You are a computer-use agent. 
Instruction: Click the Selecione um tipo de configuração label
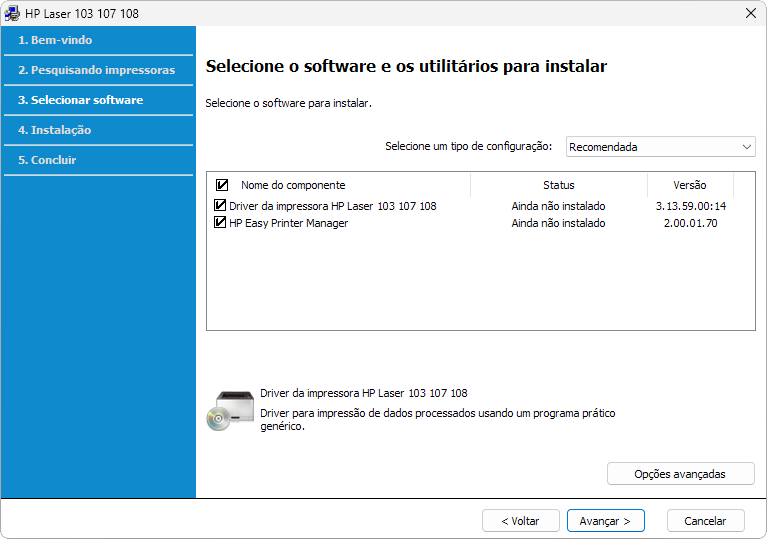coord(469,146)
